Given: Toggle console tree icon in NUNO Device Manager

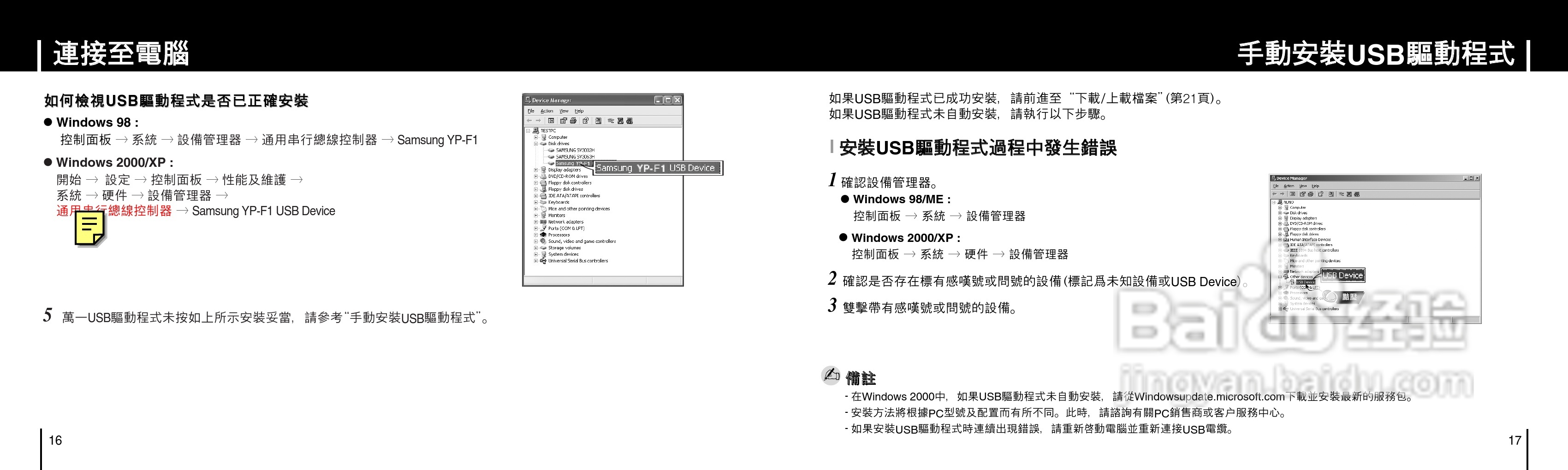Looking at the screenshot, I should [x=1293, y=194].
